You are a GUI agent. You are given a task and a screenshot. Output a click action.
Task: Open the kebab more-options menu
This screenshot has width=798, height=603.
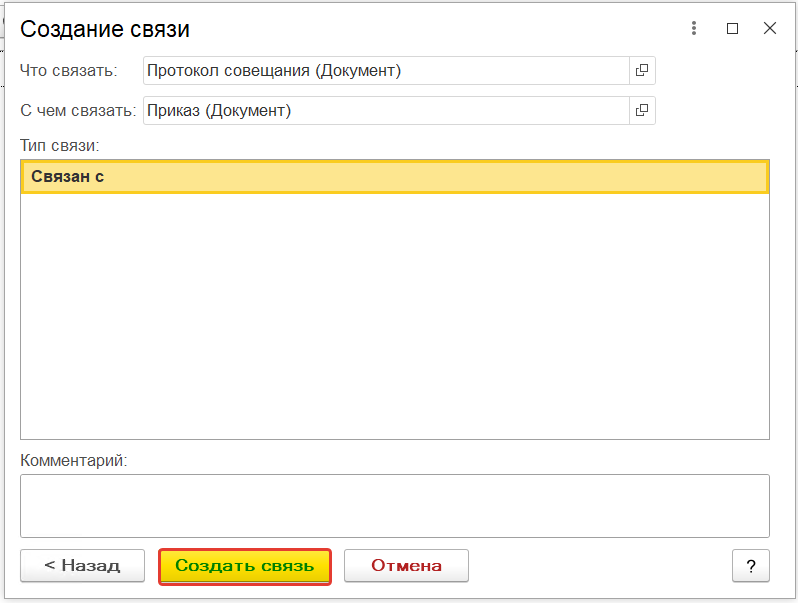pos(694,29)
